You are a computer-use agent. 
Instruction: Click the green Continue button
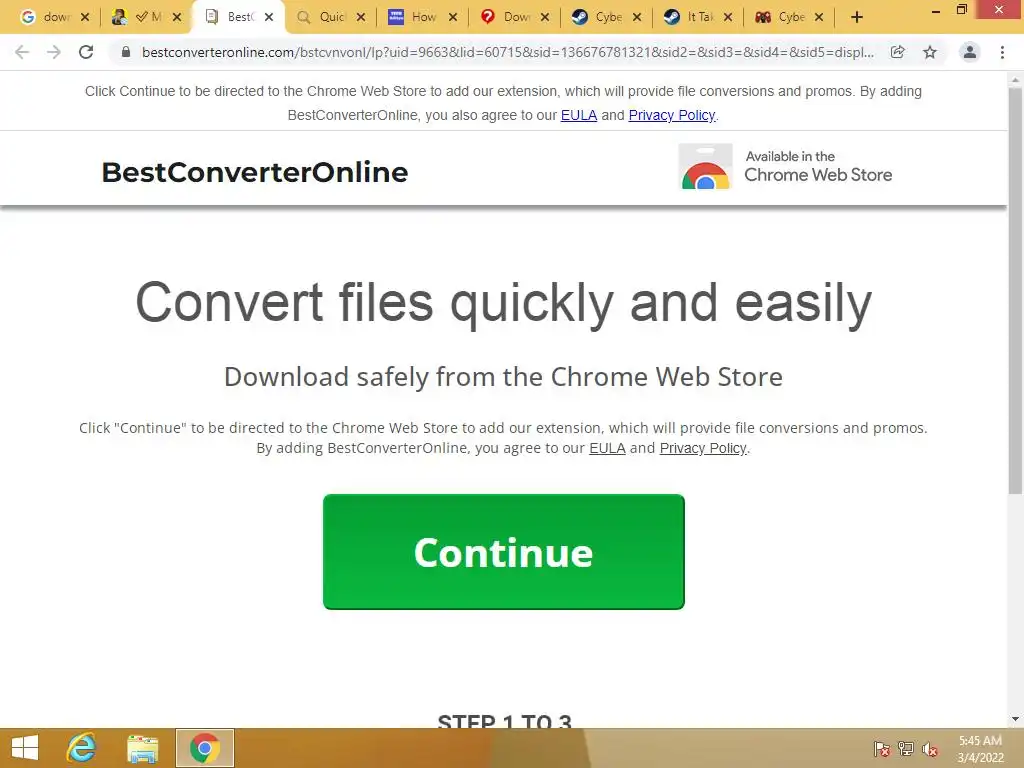point(504,552)
